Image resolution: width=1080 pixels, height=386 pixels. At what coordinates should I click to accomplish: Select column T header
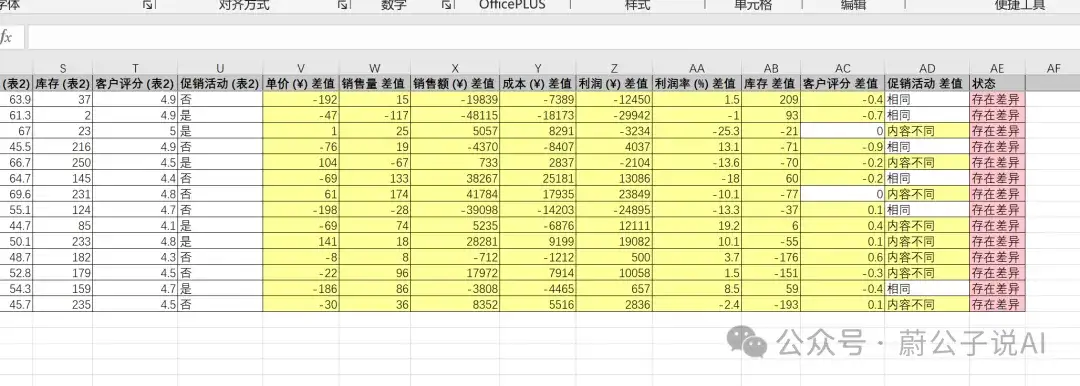point(135,68)
